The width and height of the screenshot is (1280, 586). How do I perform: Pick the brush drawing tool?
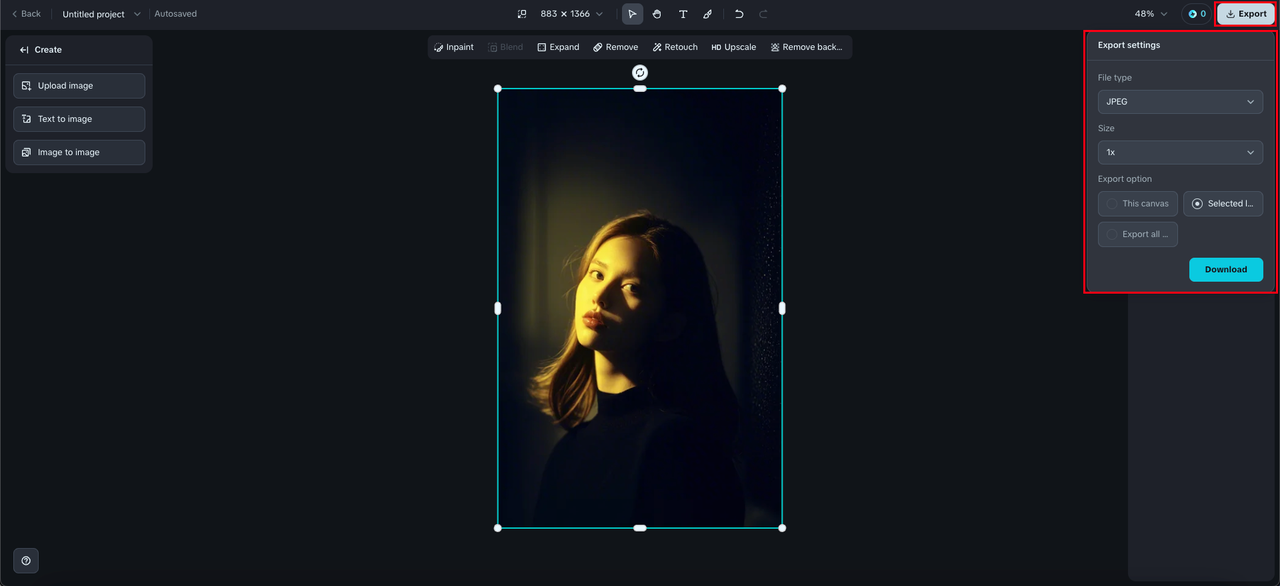[x=708, y=14]
